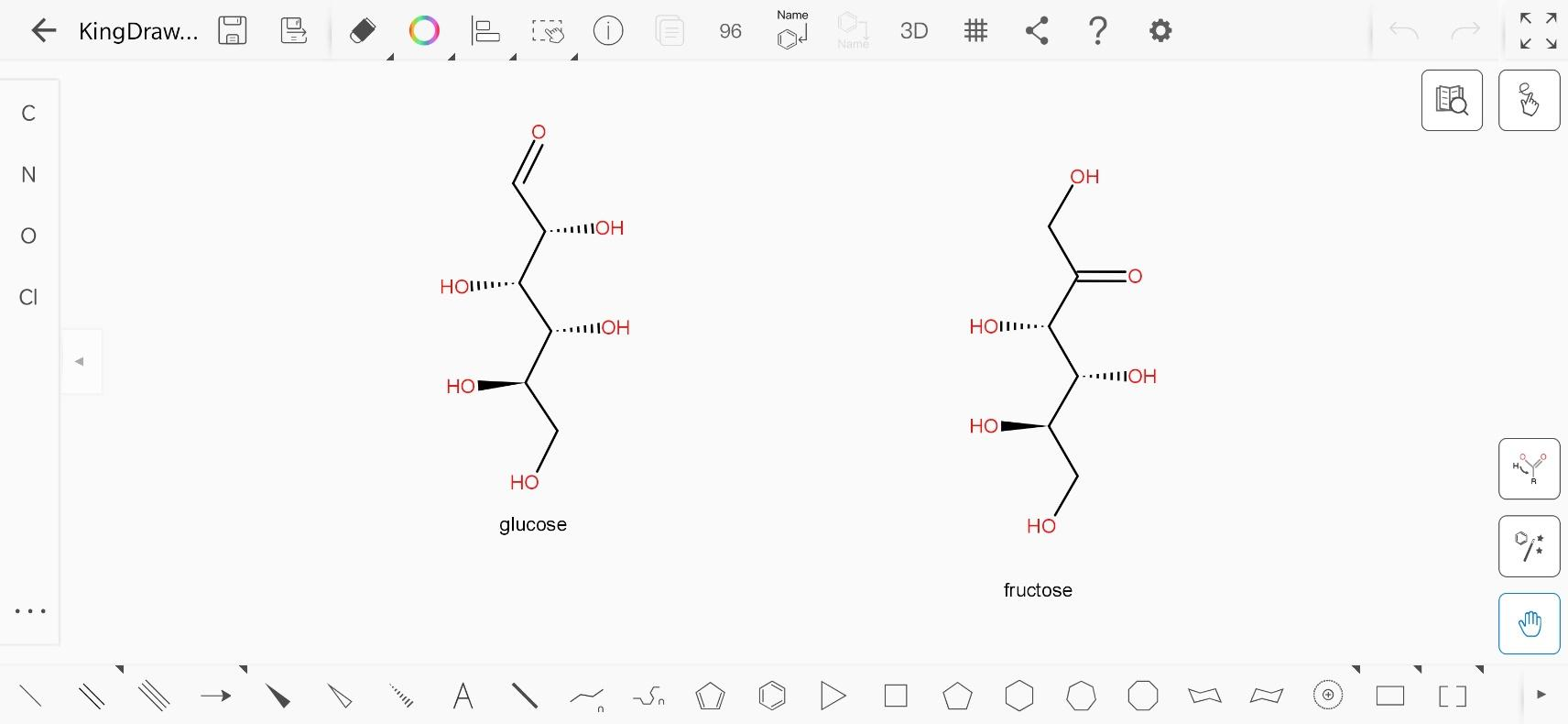Select the reaction arrow tool
This screenshot has height=724, width=1568.
click(x=215, y=697)
